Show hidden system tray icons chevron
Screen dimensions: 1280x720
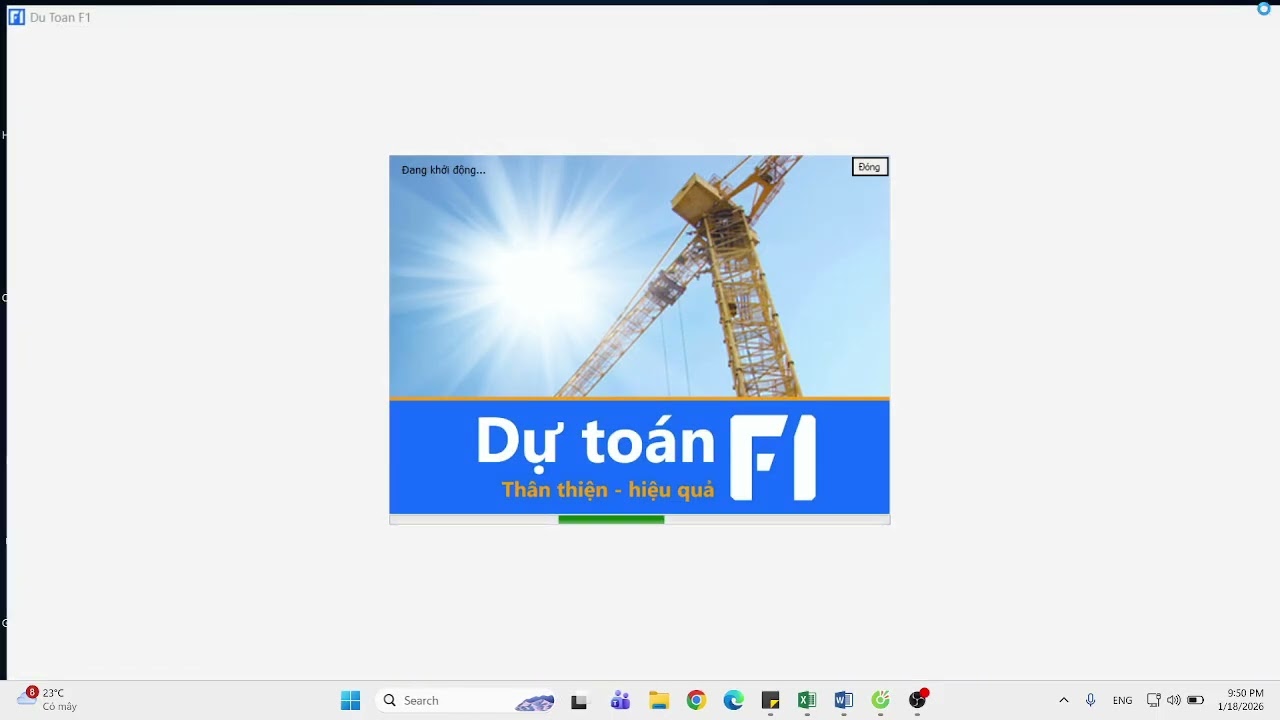tap(1063, 700)
